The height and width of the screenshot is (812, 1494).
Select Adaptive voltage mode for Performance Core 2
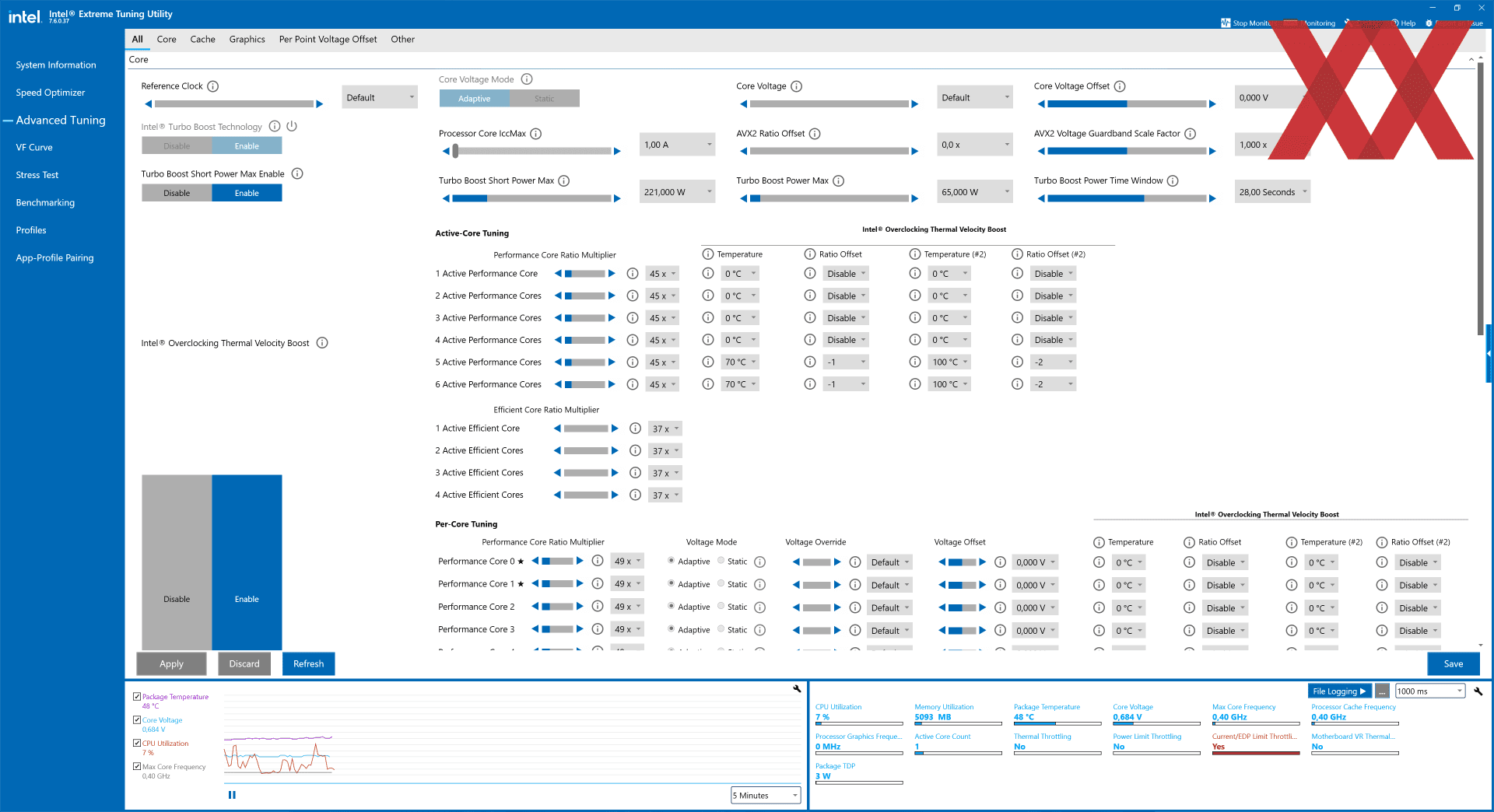coord(672,607)
